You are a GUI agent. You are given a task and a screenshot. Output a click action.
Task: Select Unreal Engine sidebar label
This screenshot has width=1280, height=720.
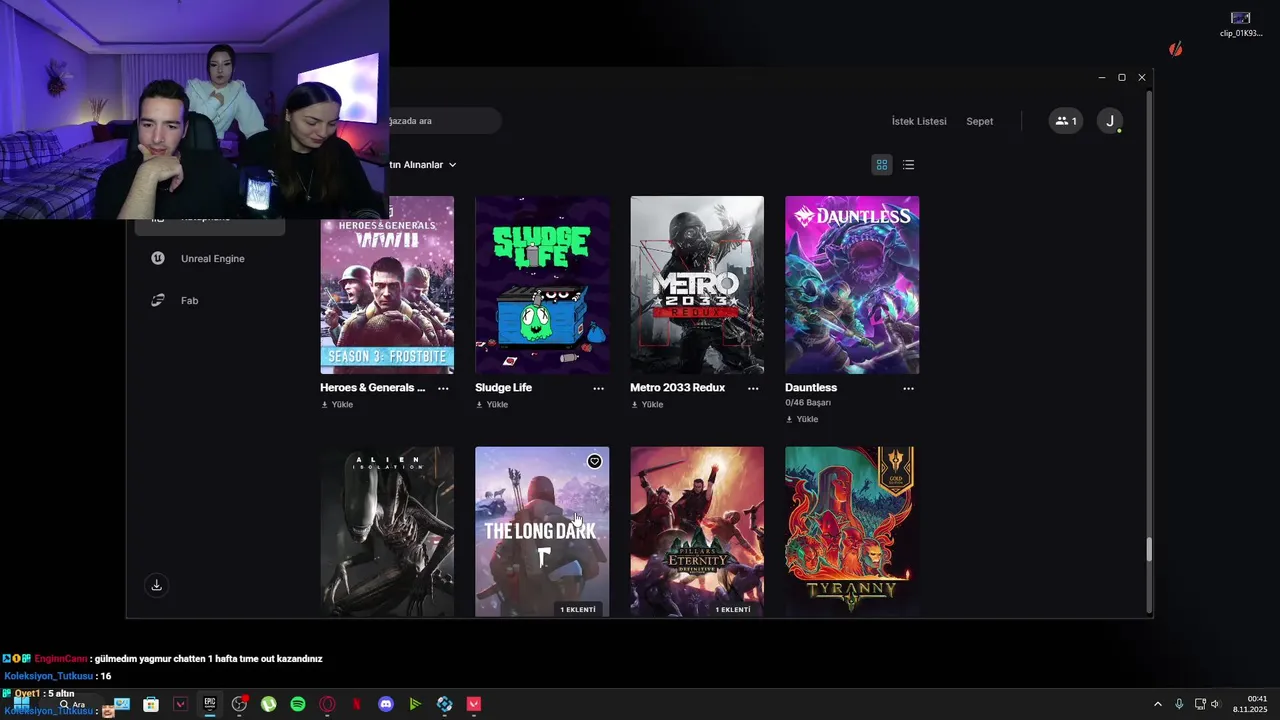(x=213, y=259)
